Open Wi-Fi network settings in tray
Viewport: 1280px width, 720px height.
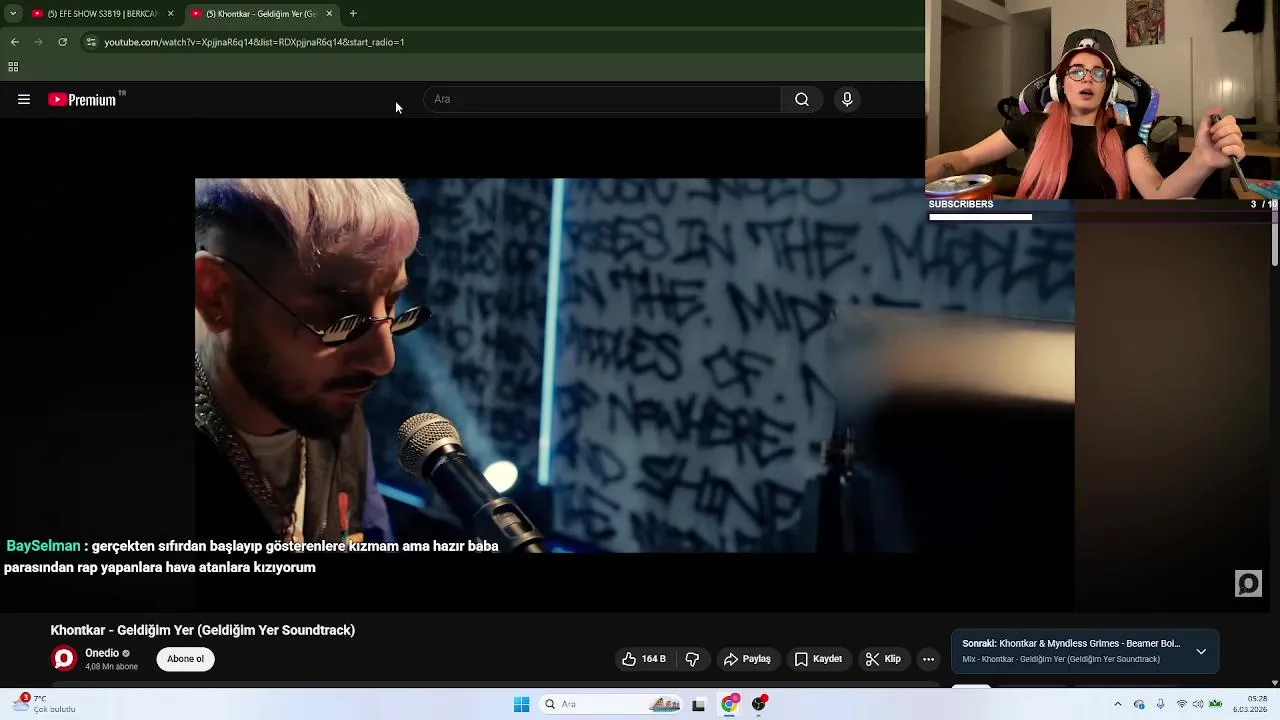tap(1181, 704)
